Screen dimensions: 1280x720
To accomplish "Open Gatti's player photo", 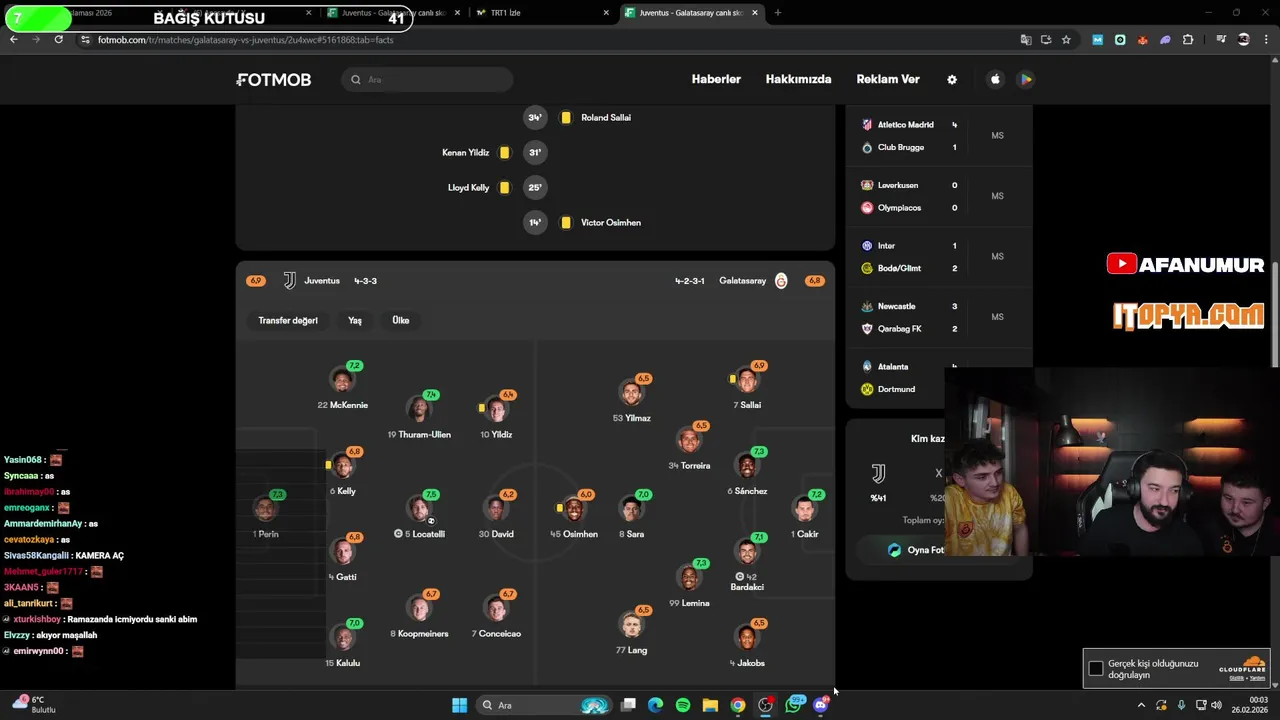I will coord(343,552).
